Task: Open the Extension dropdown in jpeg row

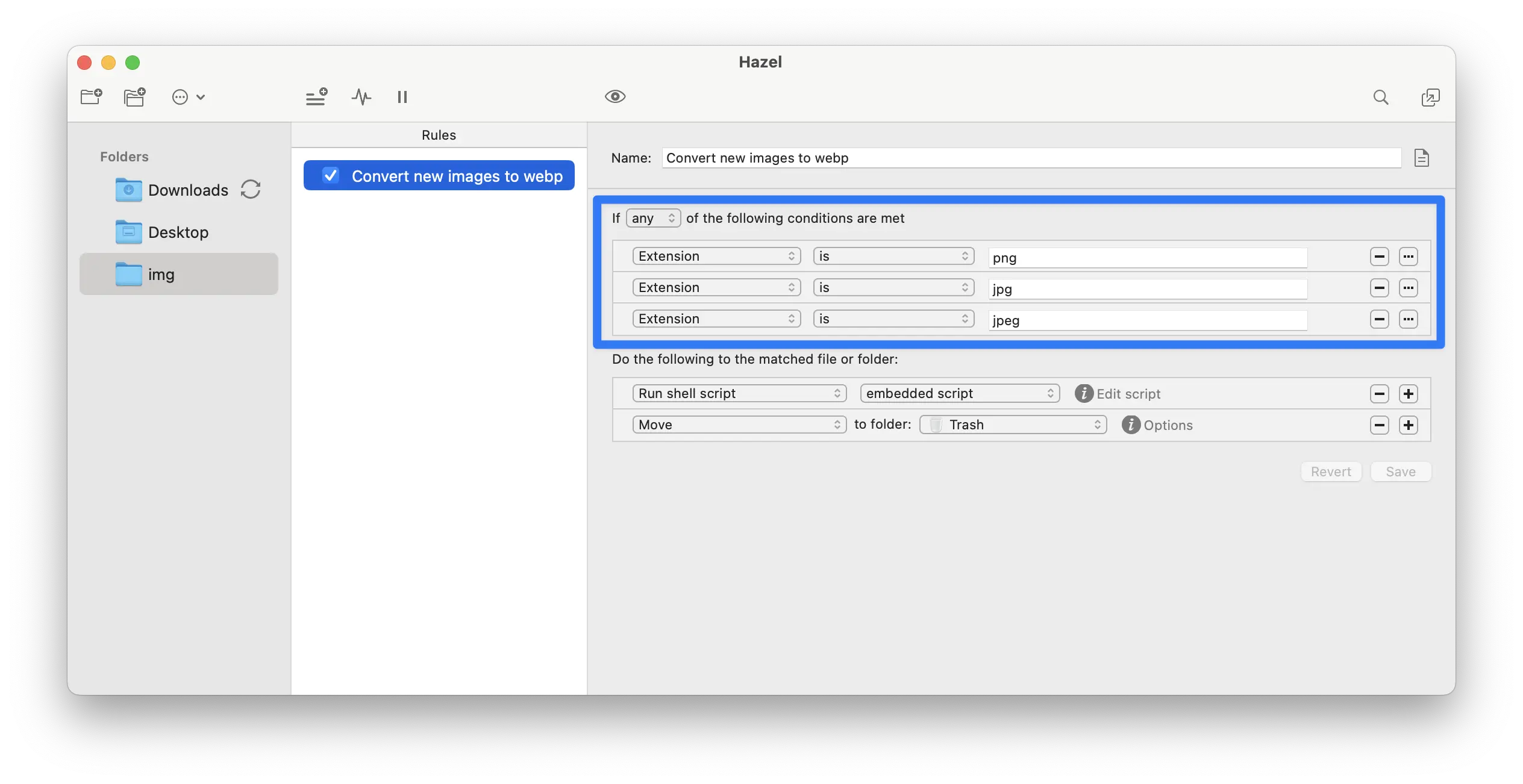Action: tap(716, 319)
